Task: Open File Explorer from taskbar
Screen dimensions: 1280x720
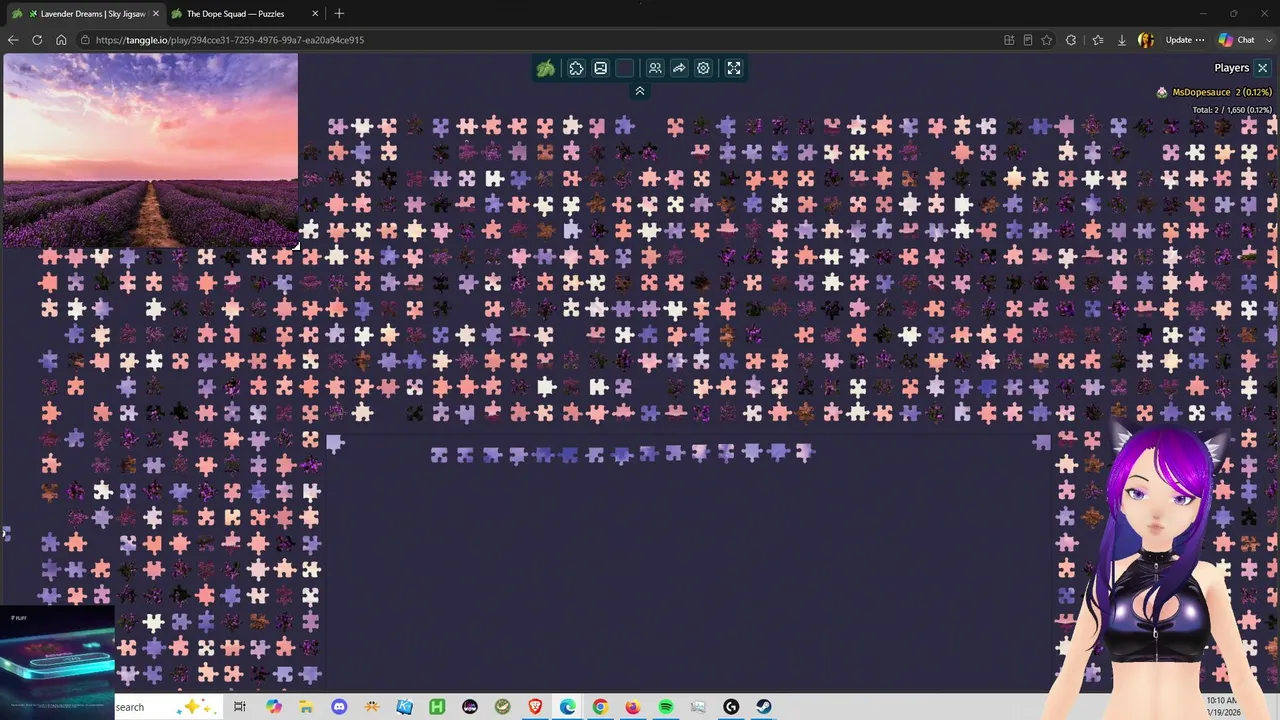Action: click(x=306, y=707)
